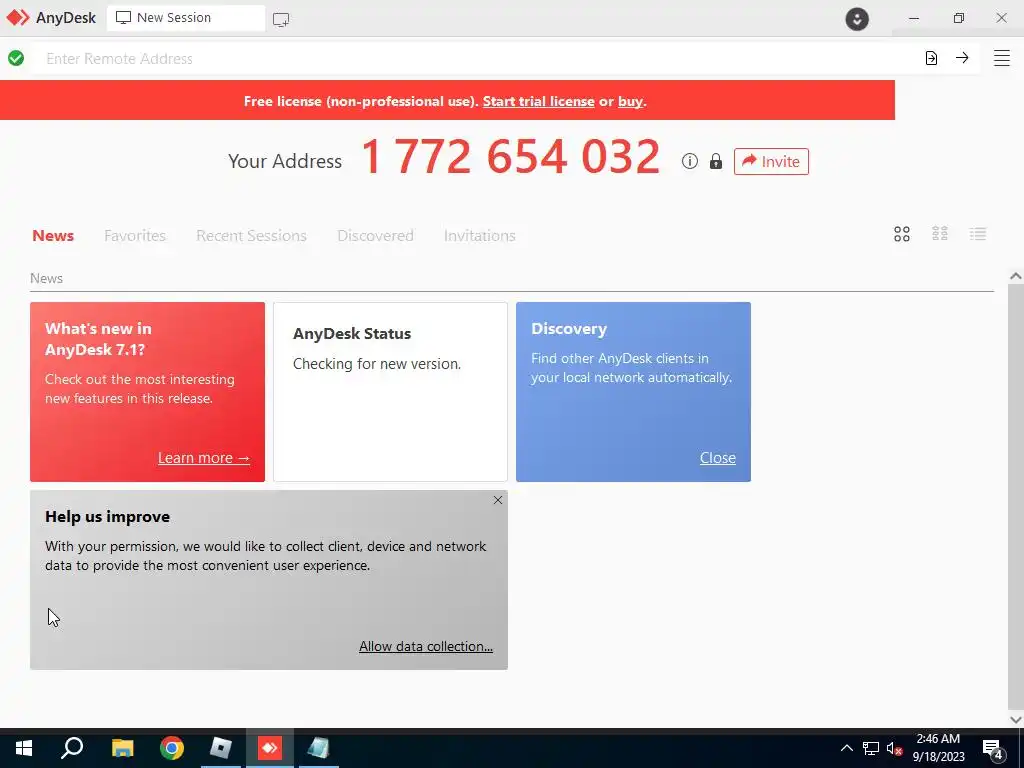The image size is (1024, 768).
Task: Click the Invite button
Action: click(x=771, y=161)
